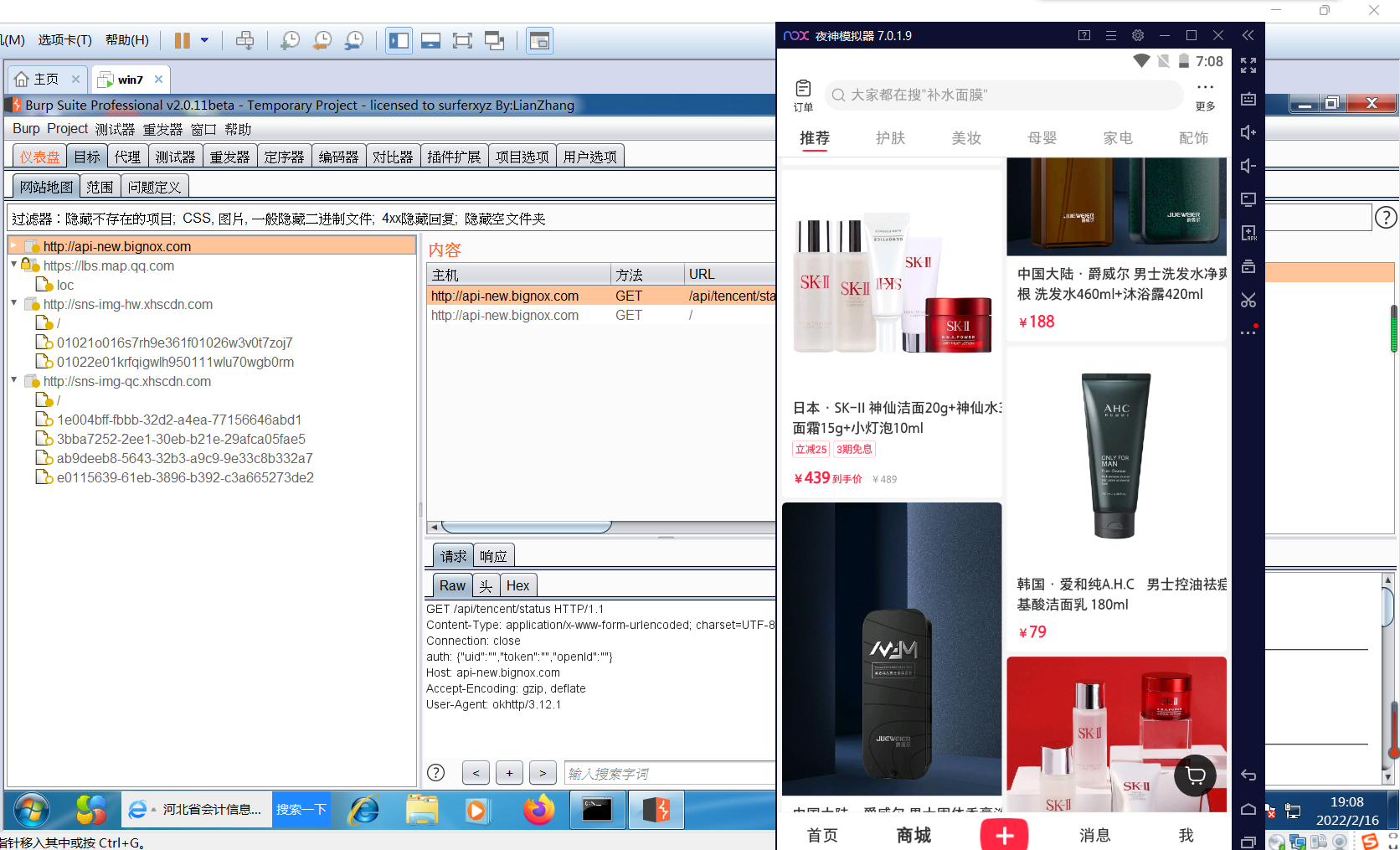Click the take snapshot icon

[x=290, y=40]
